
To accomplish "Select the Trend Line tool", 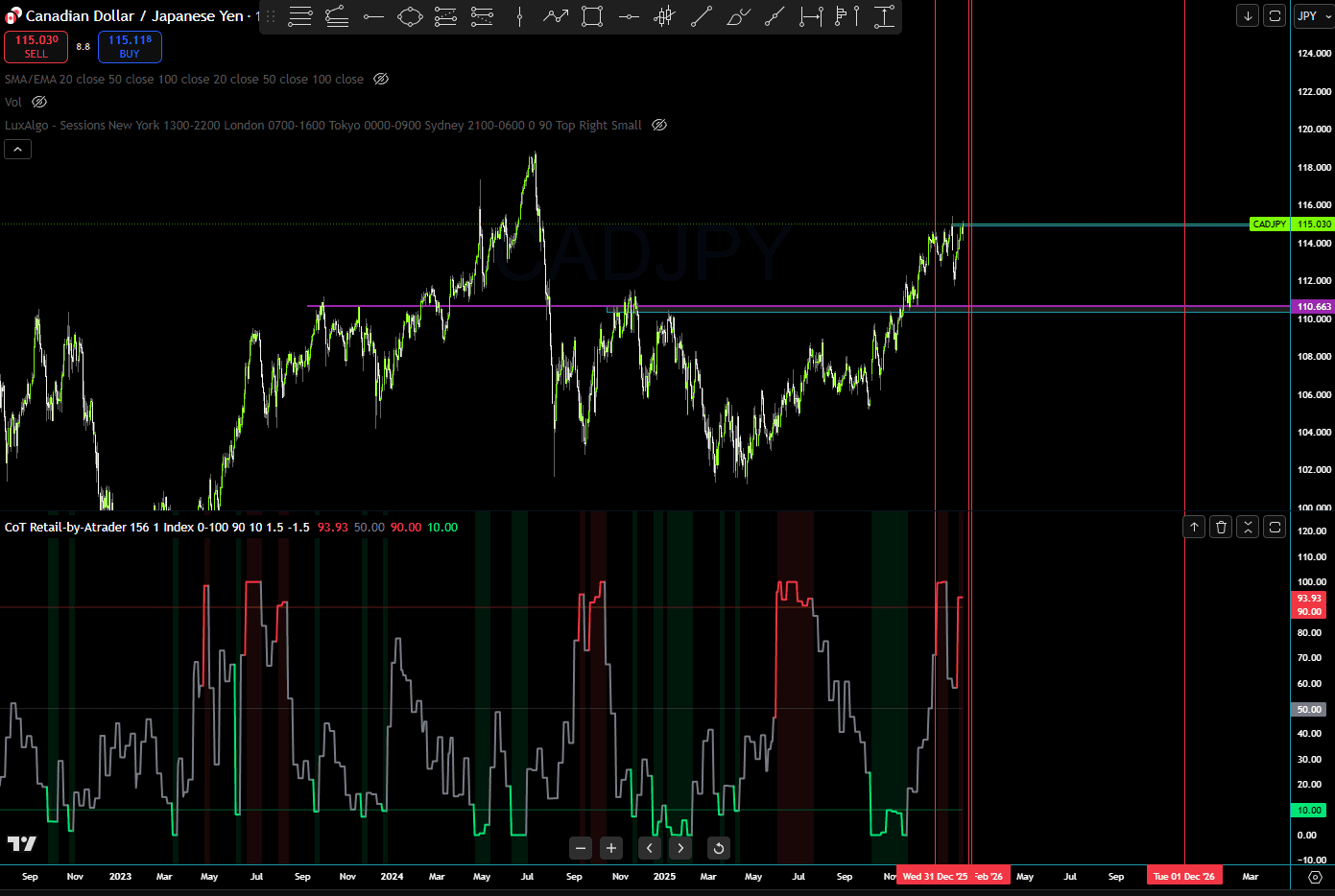I will point(702,16).
